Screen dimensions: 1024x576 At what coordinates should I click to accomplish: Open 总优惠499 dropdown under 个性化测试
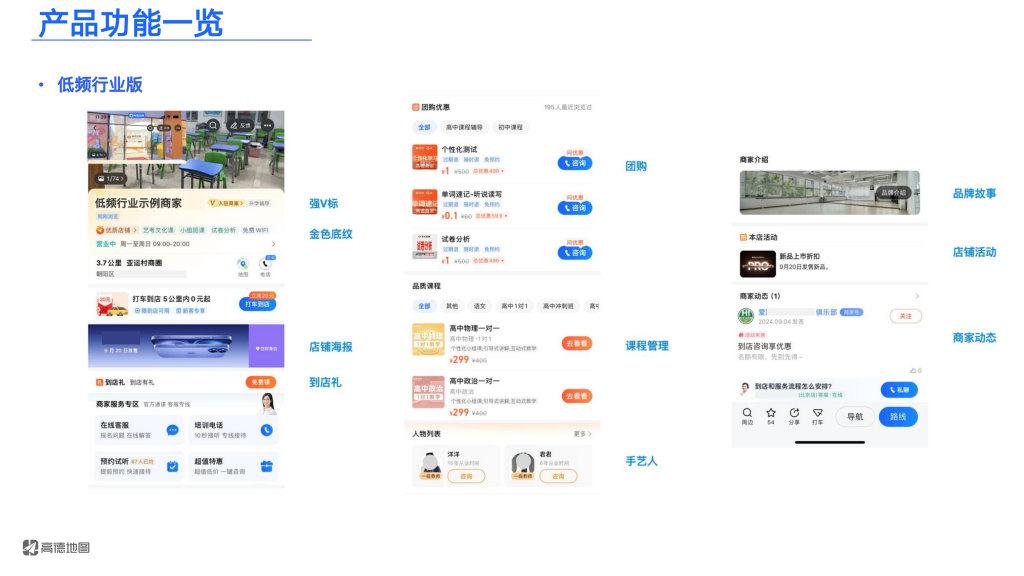(x=488, y=171)
